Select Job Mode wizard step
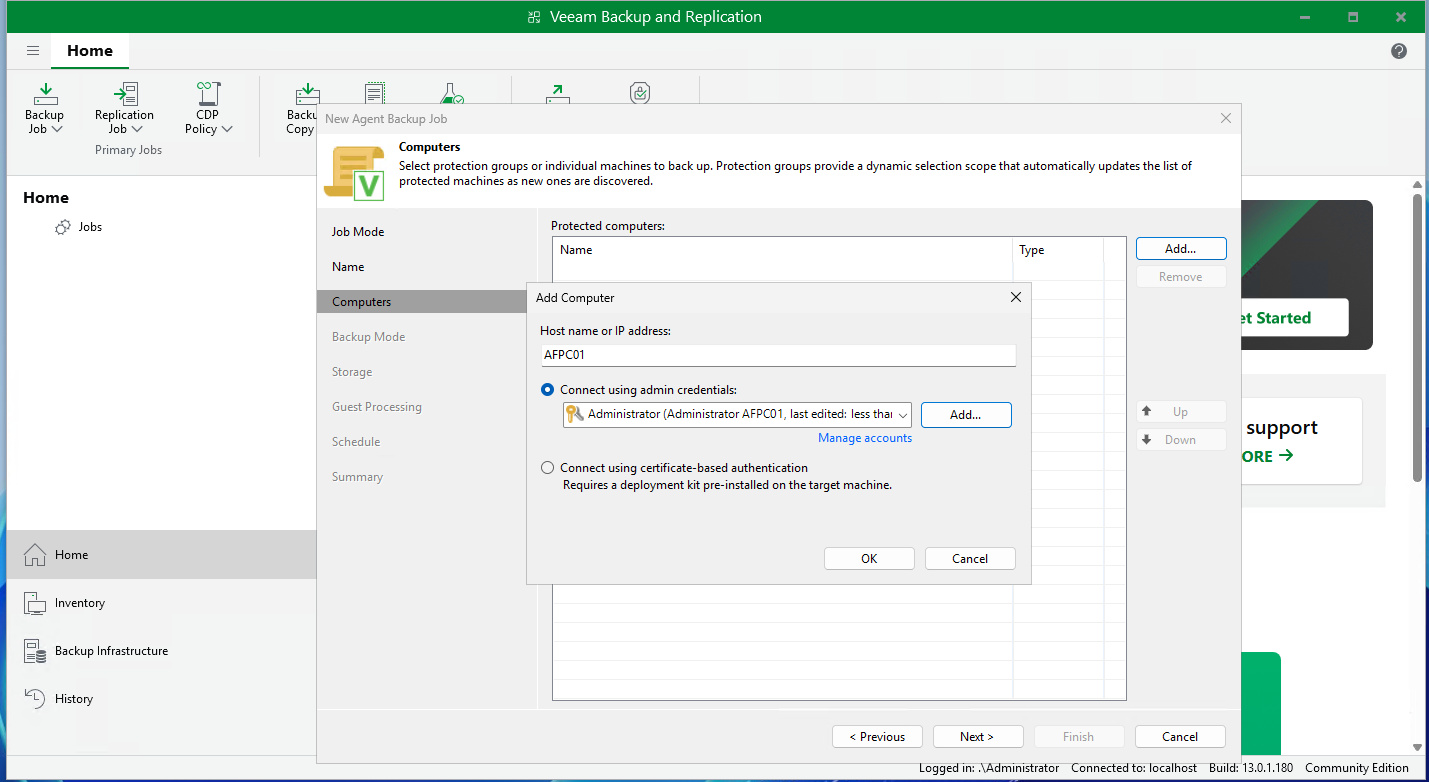The height and width of the screenshot is (782, 1429). [x=358, y=232]
